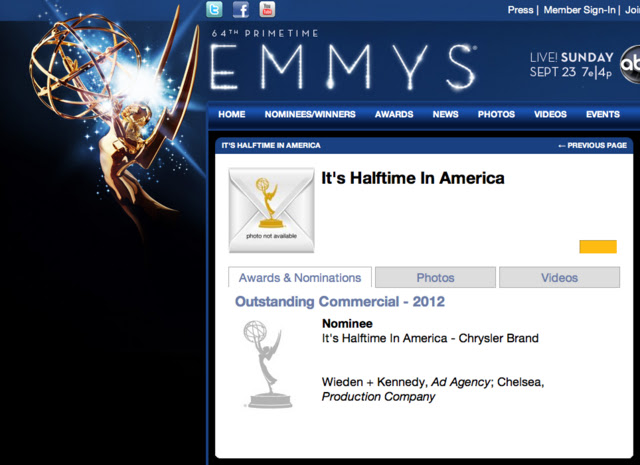Image resolution: width=640 pixels, height=465 pixels.
Task: Switch to the Videos tab
Action: tap(559, 278)
